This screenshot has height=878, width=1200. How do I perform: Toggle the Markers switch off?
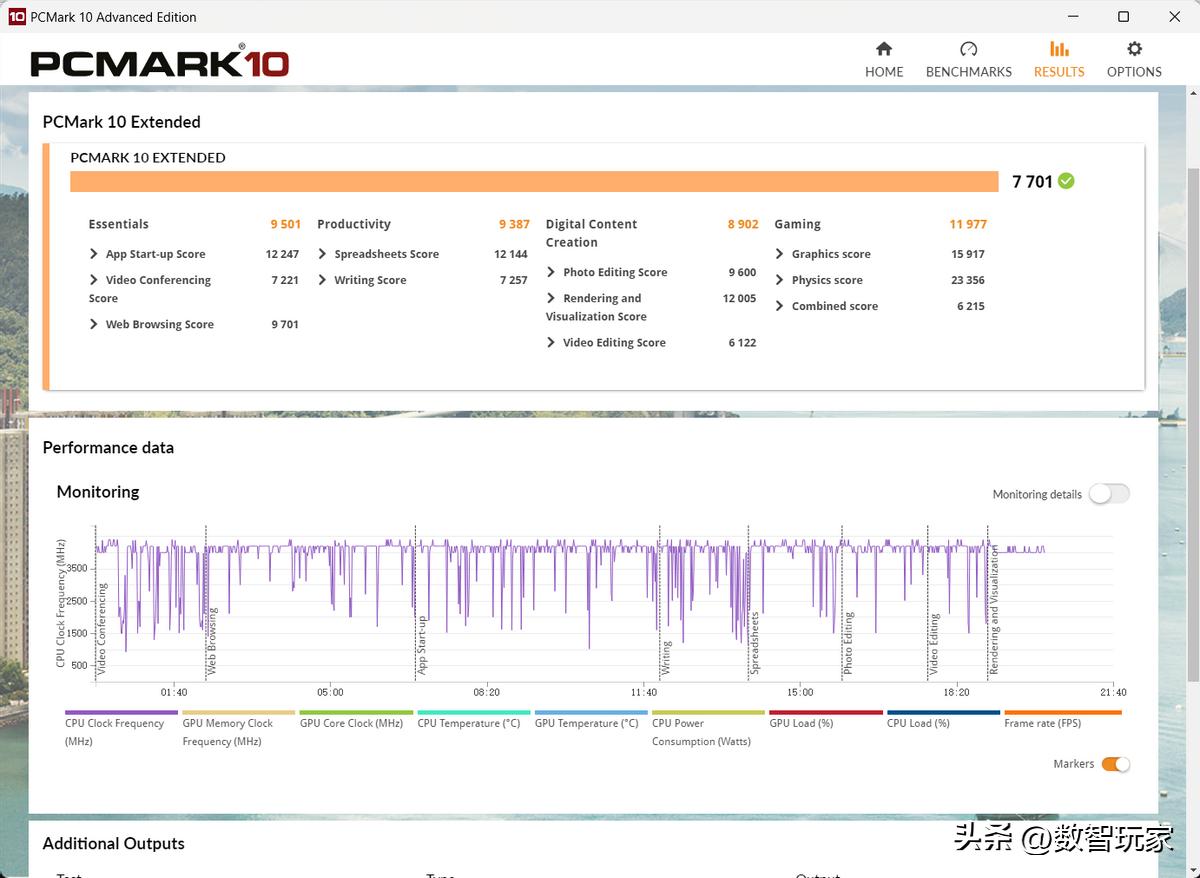(x=1116, y=764)
